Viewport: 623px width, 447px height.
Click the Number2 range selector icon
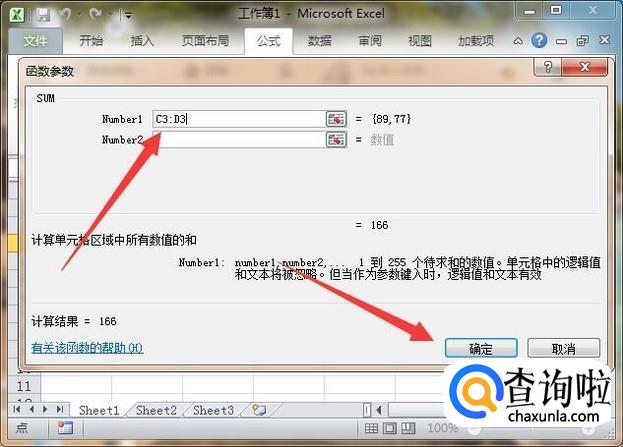tap(336, 139)
